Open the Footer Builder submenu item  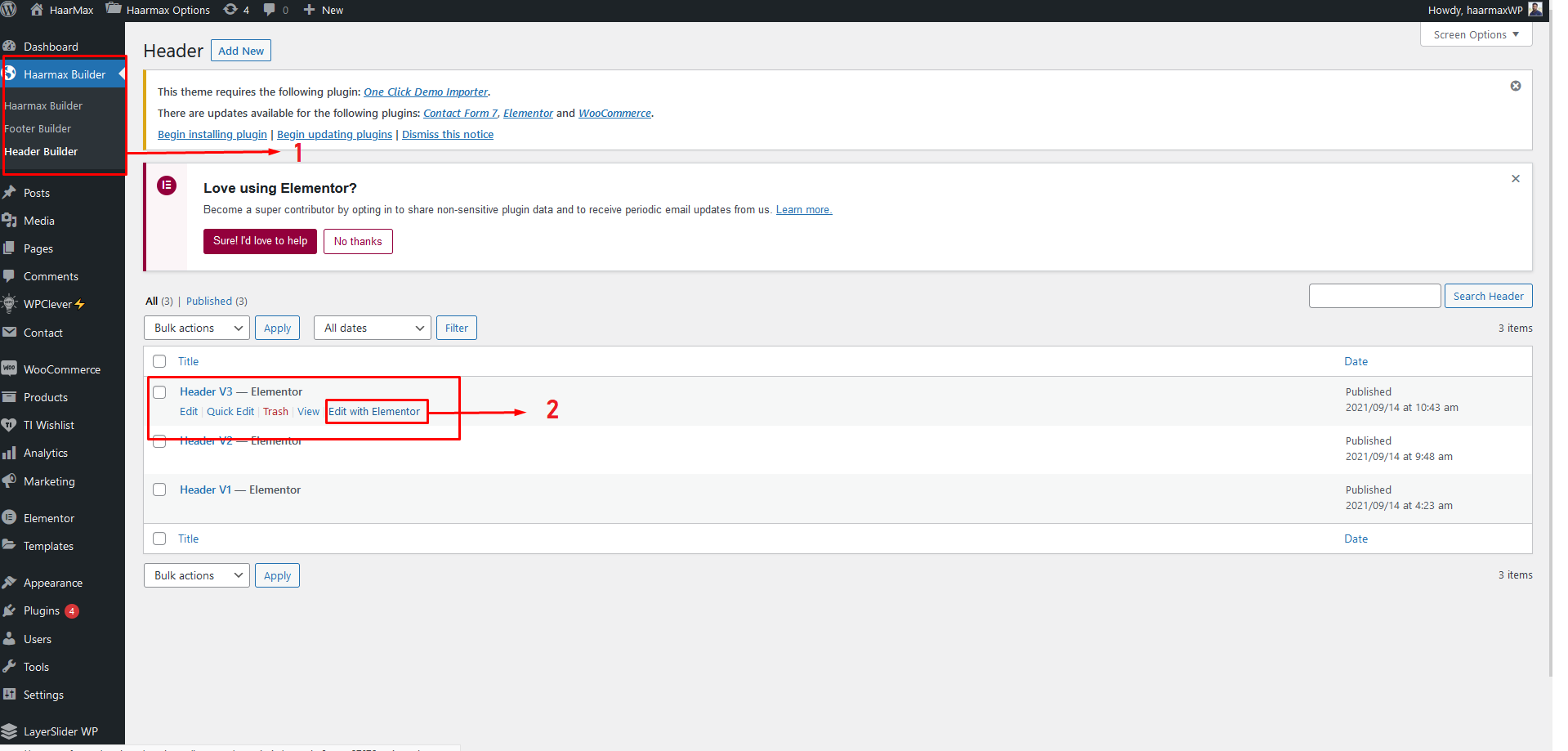coord(38,128)
